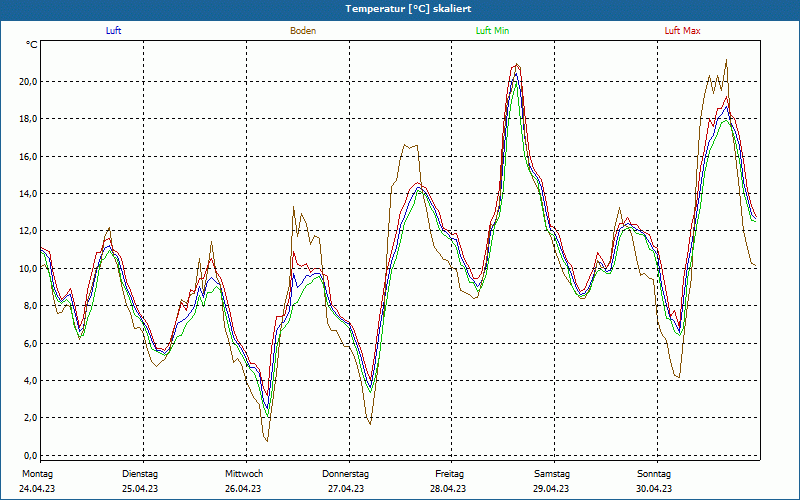Click the '12,0' y-axis value
The width and height of the screenshot is (800, 500).
pyautogui.click(x=28, y=231)
